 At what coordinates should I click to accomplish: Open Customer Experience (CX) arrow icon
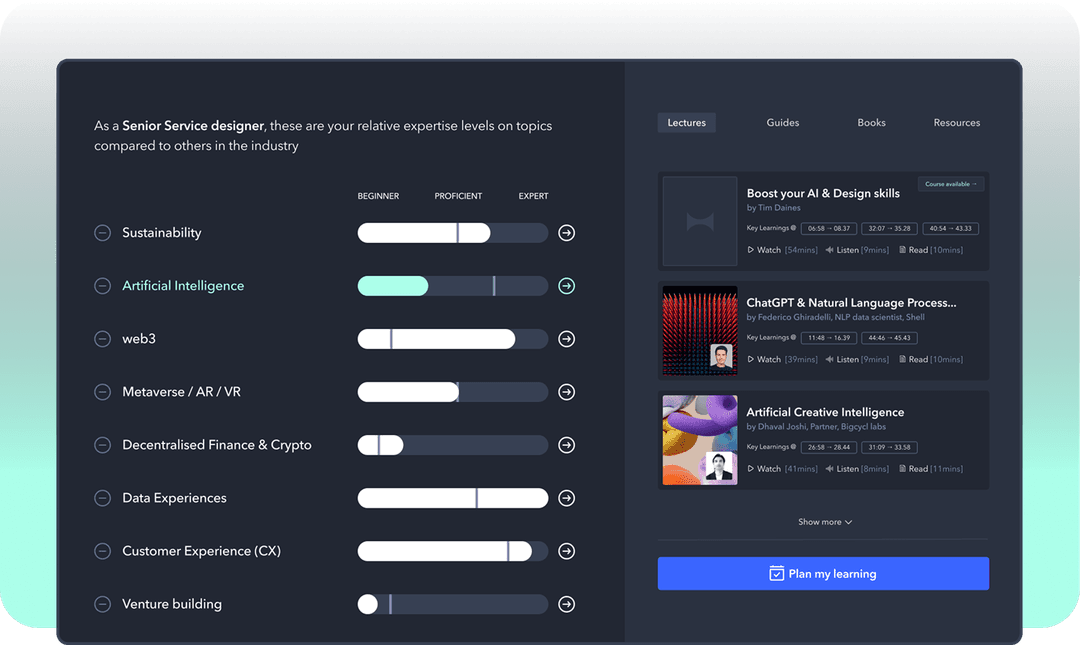click(x=566, y=551)
